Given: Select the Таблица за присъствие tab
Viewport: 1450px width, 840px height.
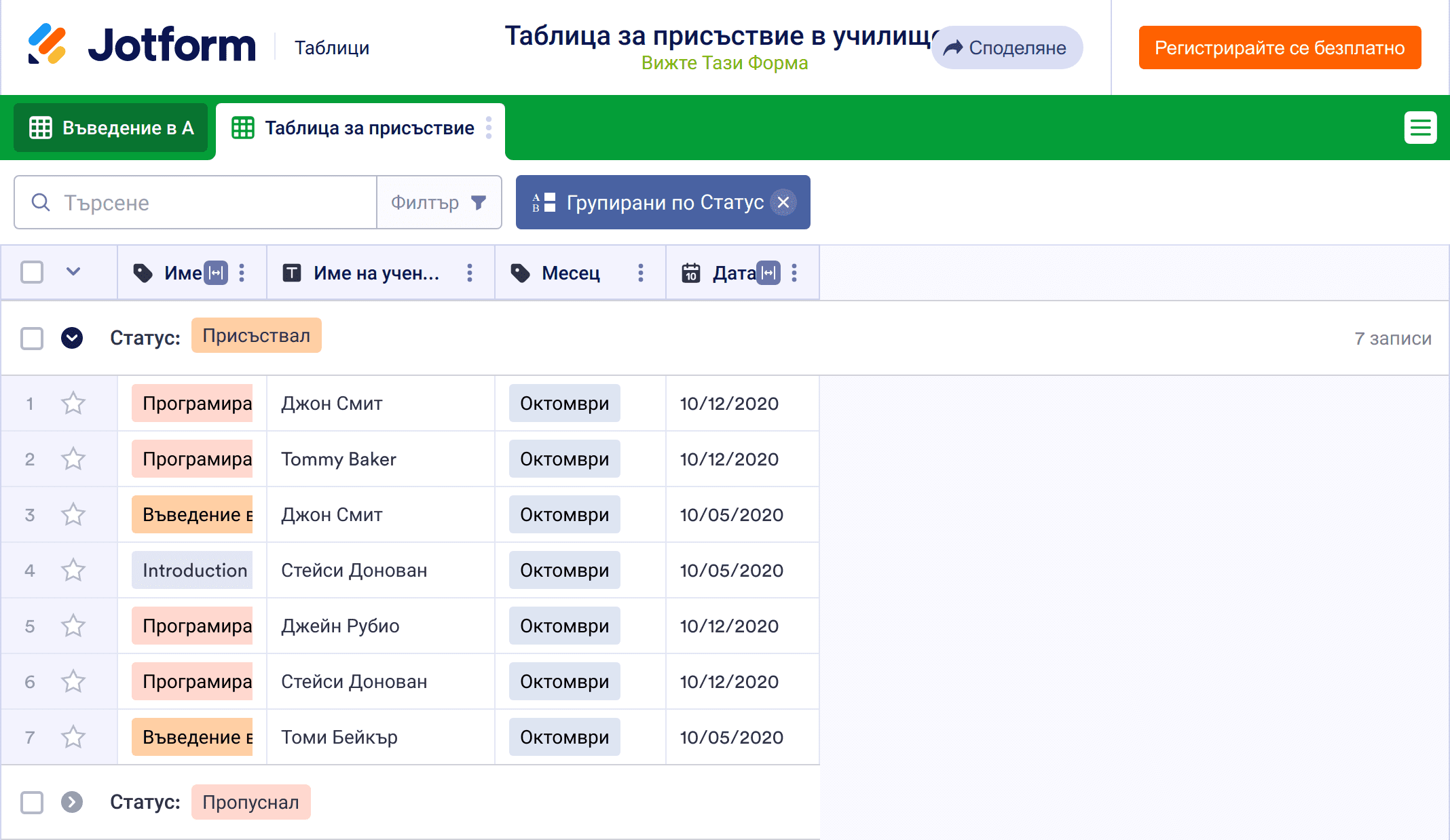Looking at the screenshot, I should (x=360, y=128).
